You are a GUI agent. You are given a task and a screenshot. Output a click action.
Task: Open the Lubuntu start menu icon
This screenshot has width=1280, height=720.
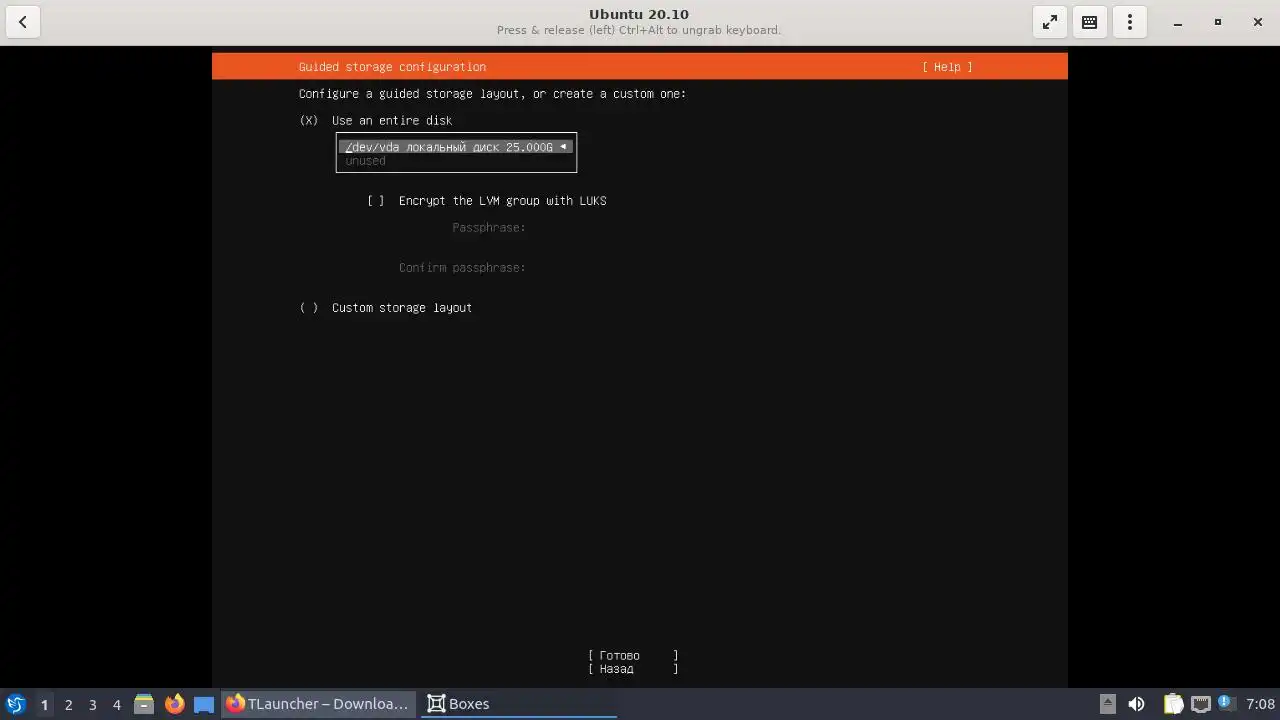(15, 704)
